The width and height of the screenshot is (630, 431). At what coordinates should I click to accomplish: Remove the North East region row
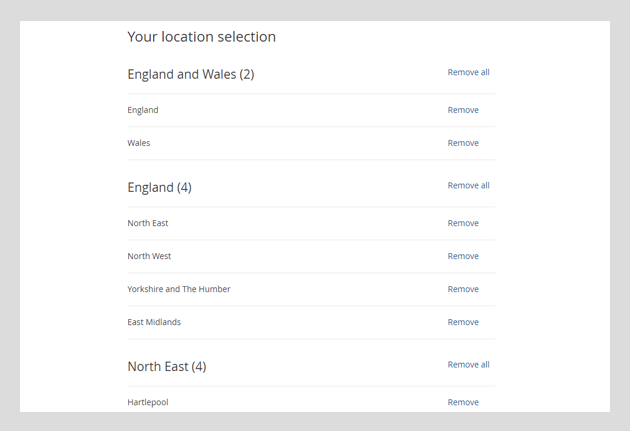[463, 223]
